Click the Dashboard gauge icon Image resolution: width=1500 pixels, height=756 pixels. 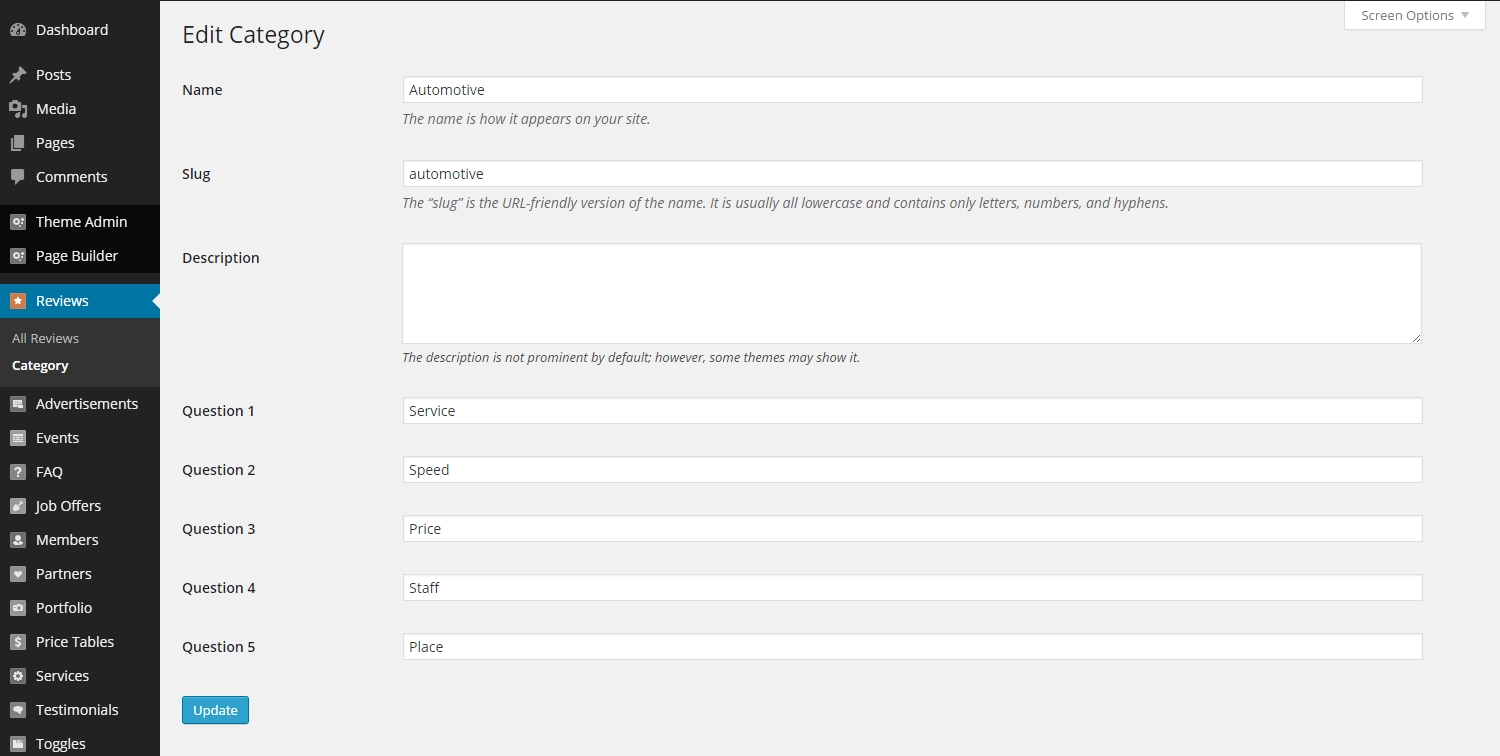click(x=18, y=30)
